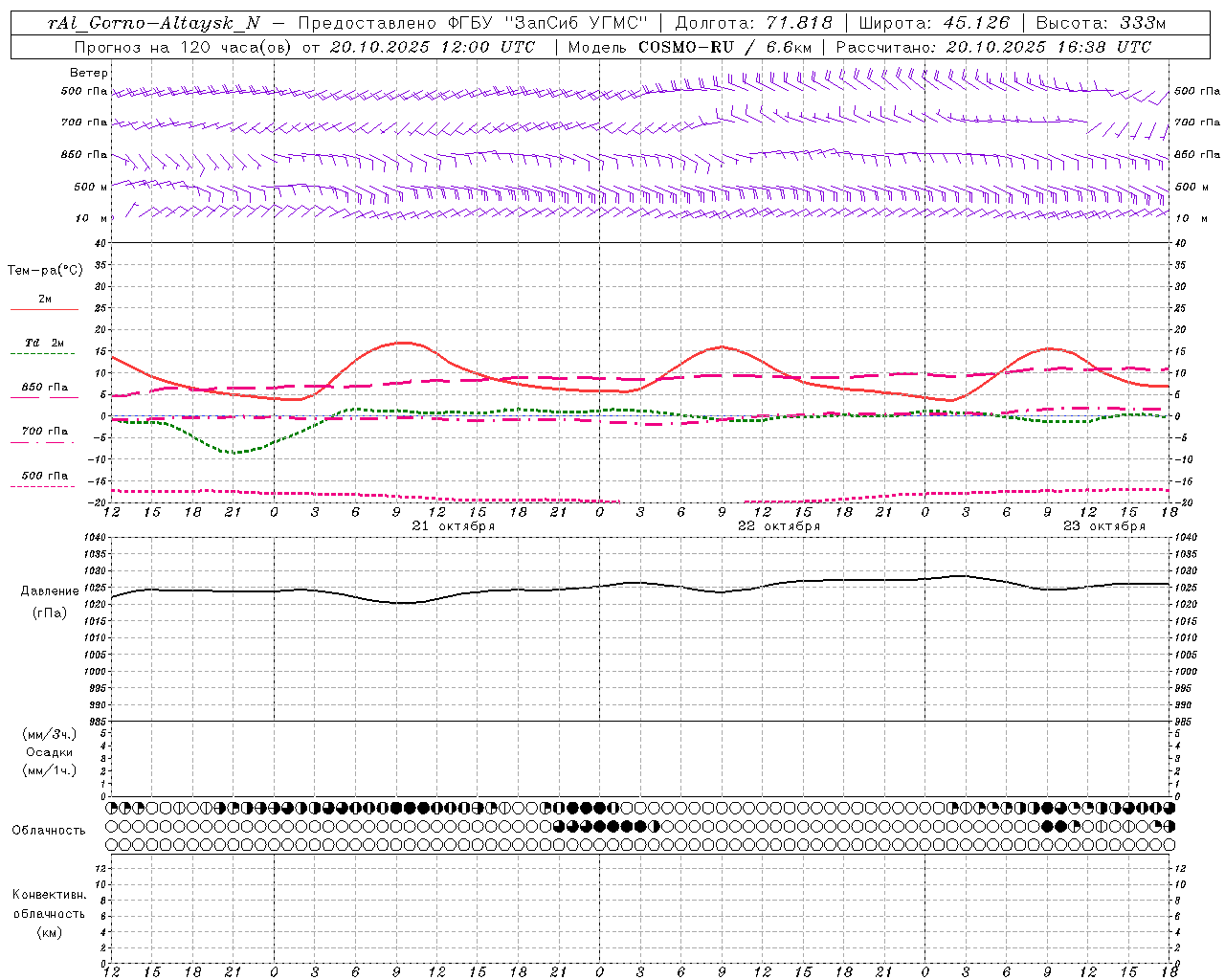Click the Осадки precipitation section label
The image size is (1225, 980).
click(51, 752)
